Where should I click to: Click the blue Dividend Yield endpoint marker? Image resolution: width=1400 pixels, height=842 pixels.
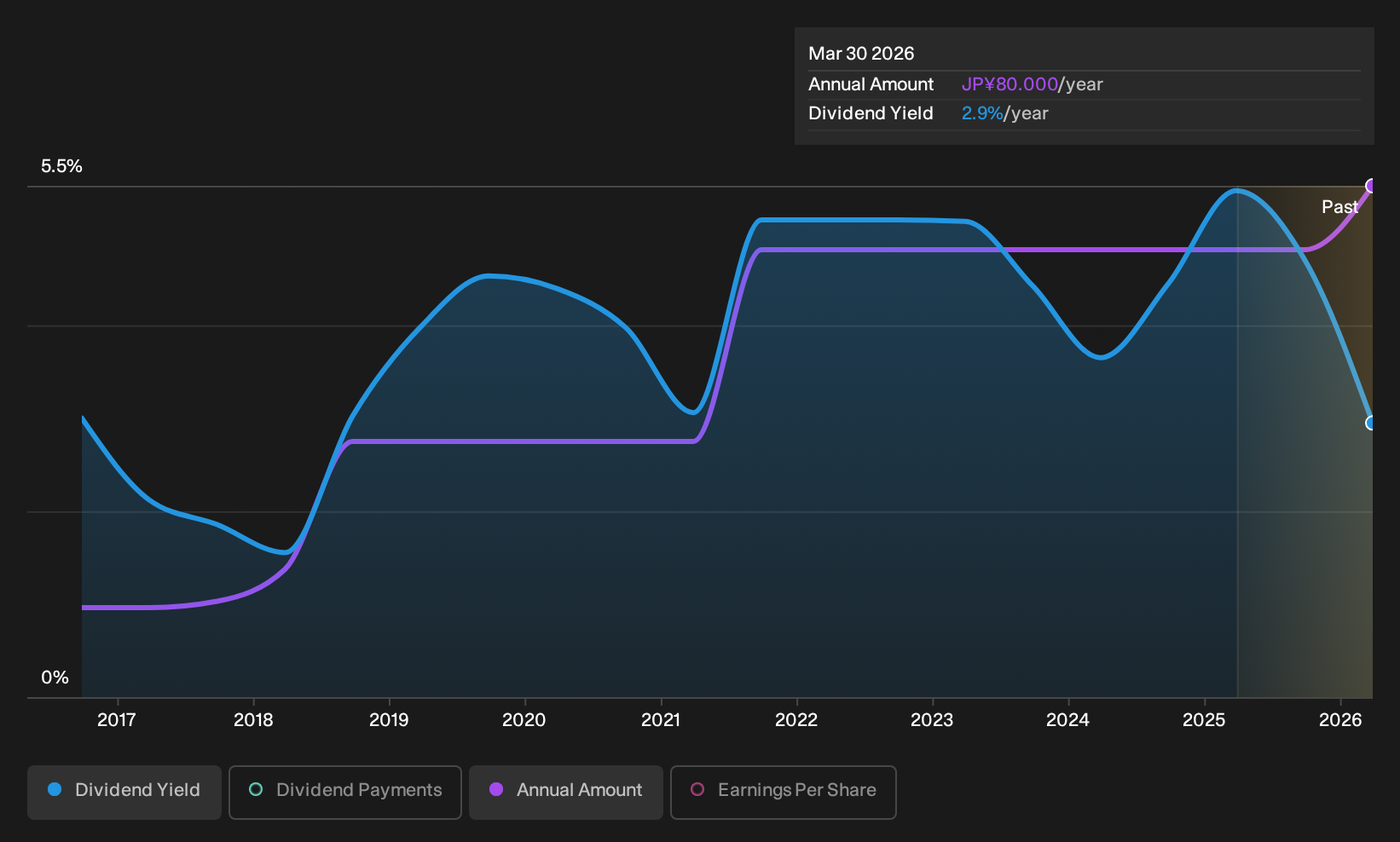pos(1371,423)
